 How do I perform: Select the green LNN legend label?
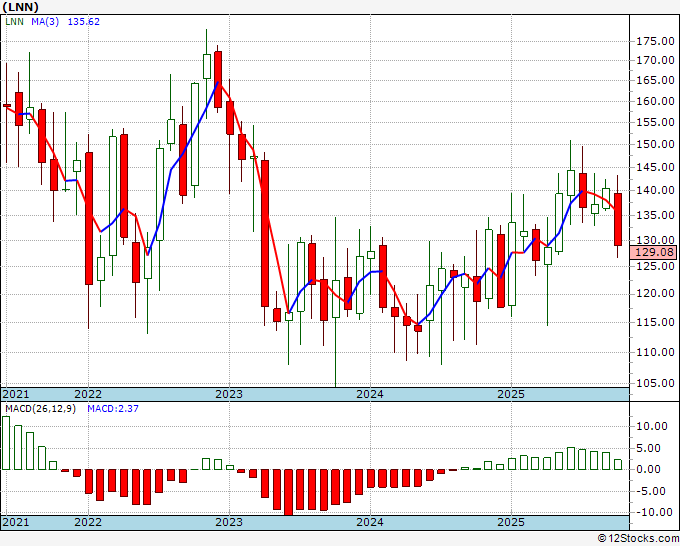[15, 22]
